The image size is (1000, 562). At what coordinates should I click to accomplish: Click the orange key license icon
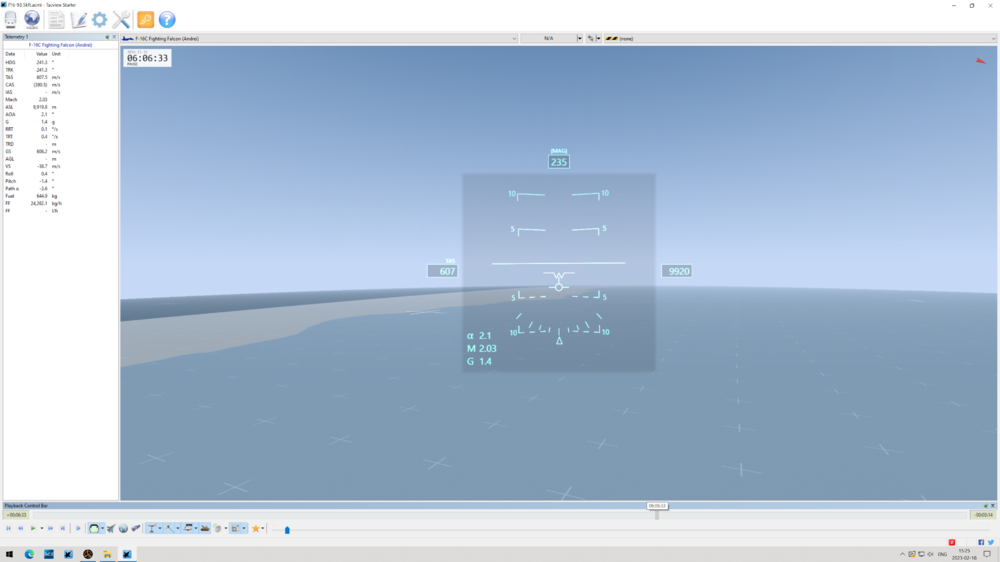(145, 20)
